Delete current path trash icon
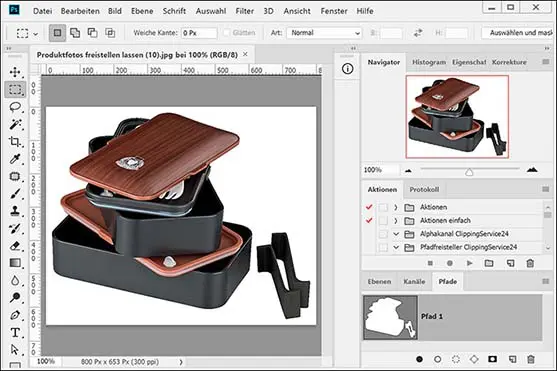The height and width of the screenshot is (371, 557). [x=531, y=359]
